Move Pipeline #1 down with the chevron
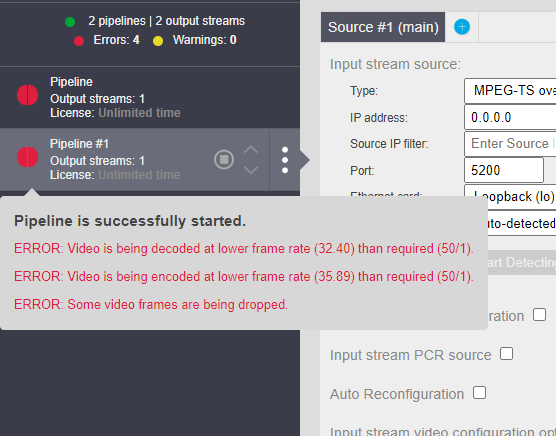This screenshot has height=436, width=556. tap(251, 170)
